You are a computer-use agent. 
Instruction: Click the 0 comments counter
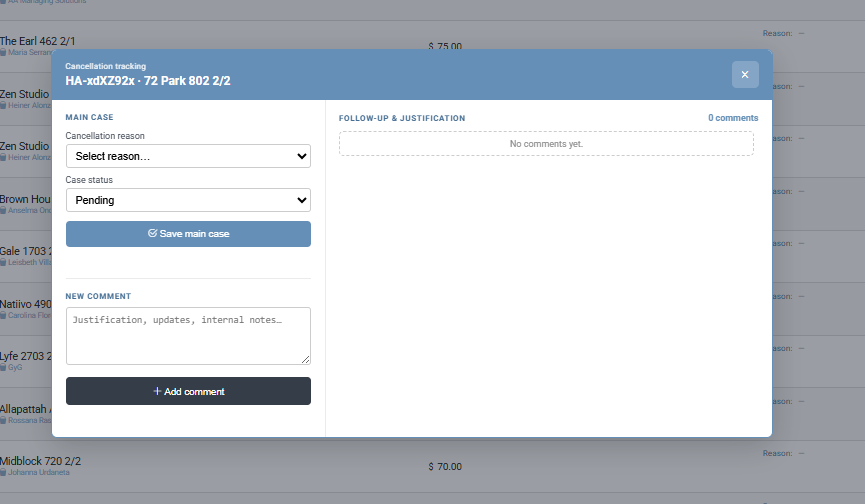[733, 118]
